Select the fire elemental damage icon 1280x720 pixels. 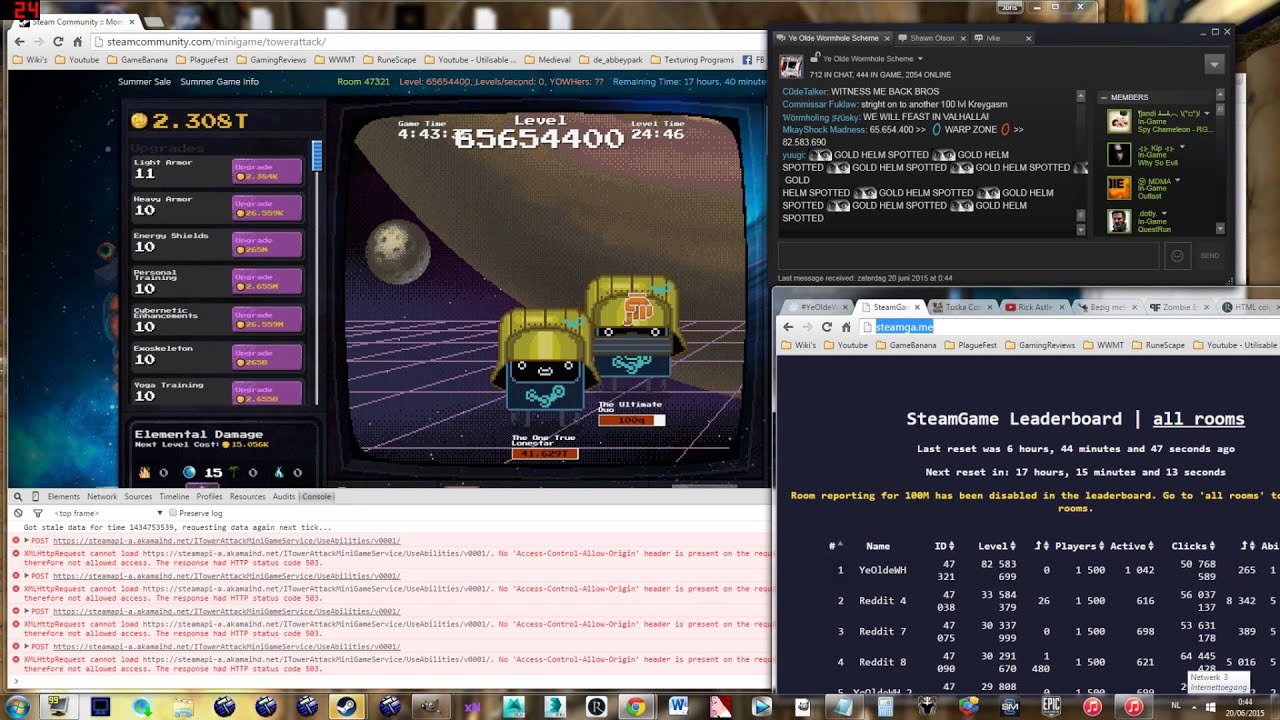[x=144, y=472]
